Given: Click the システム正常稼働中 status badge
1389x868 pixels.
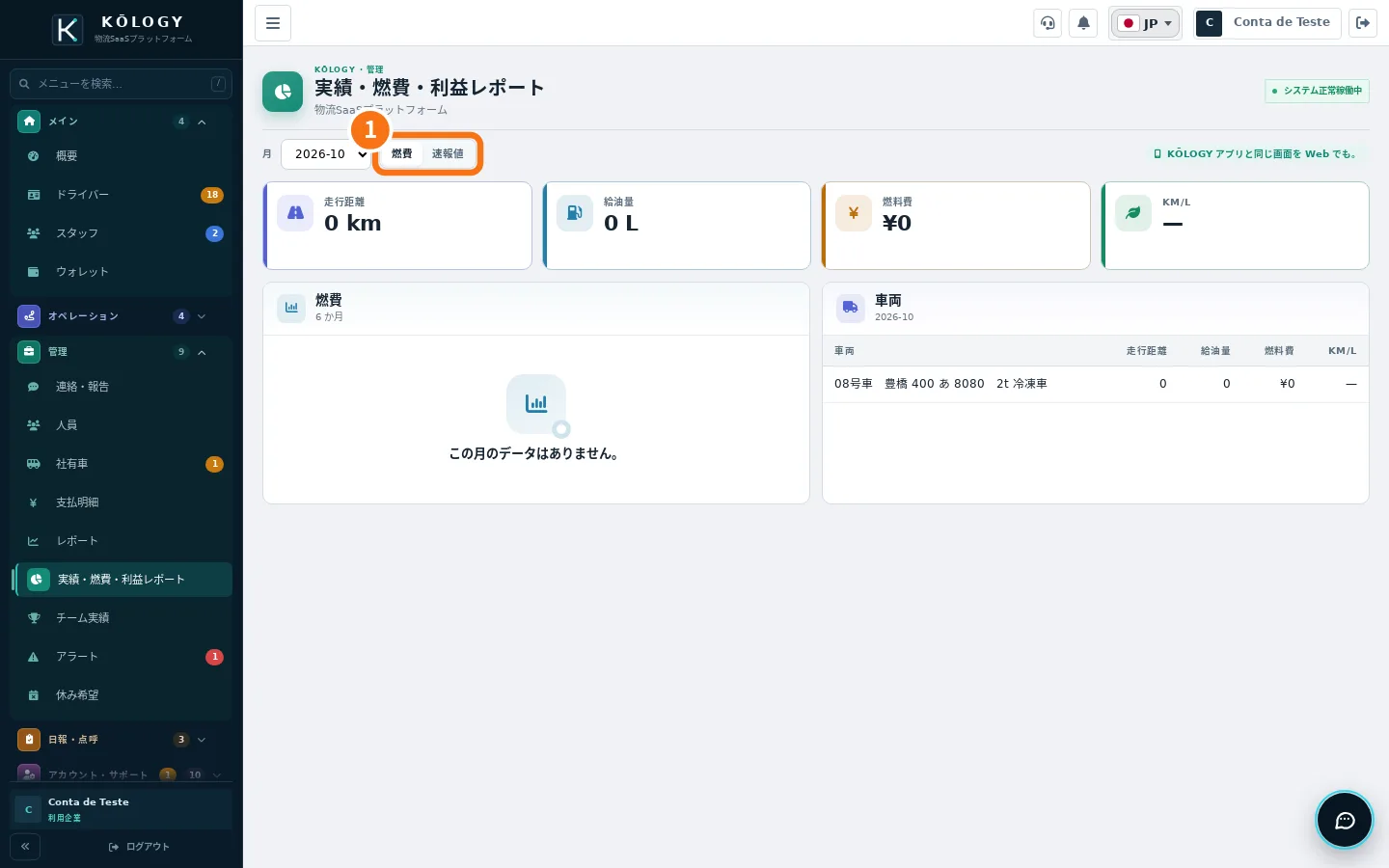Looking at the screenshot, I should pyautogui.click(x=1317, y=91).
